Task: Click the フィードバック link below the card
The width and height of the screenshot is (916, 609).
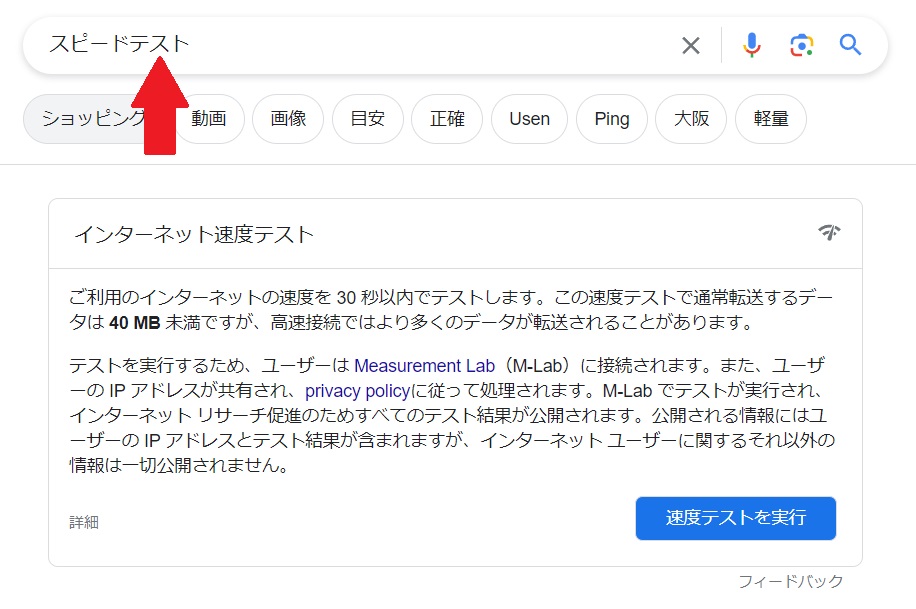Action: pyautogui.click(x=790, y=581)
